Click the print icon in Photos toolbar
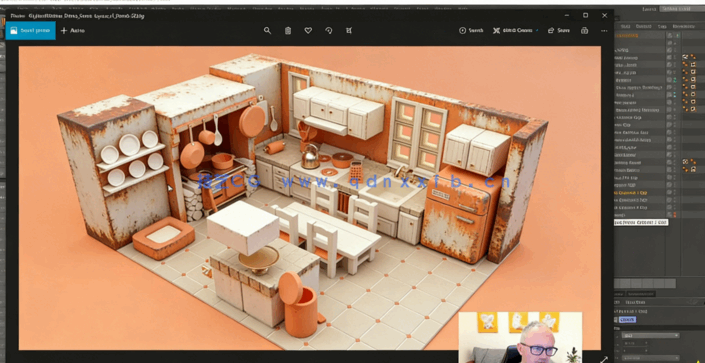Screen dimensions: 705x363 click(x=584, y=31)
